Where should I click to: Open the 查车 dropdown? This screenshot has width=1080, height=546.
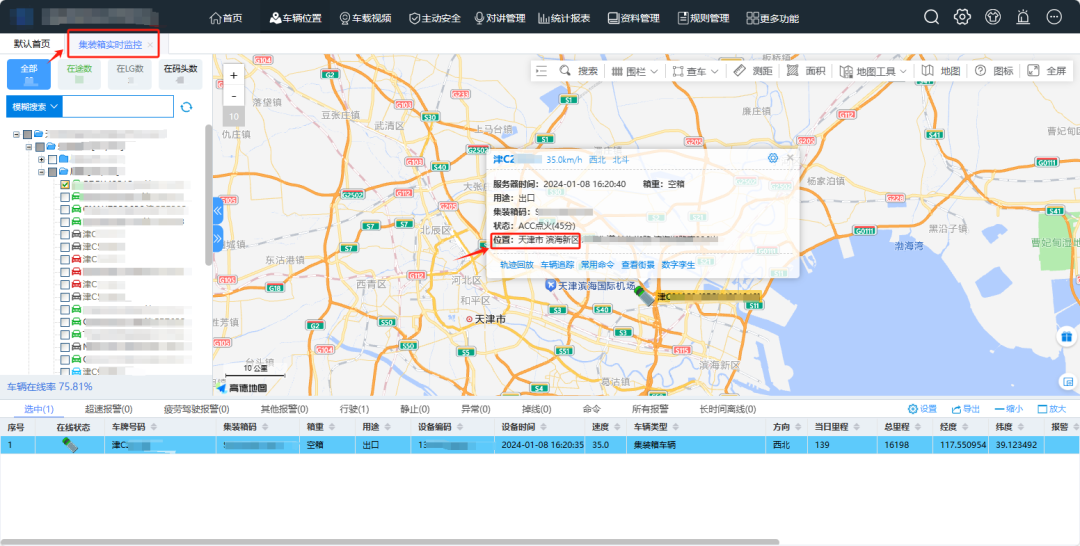695,71
